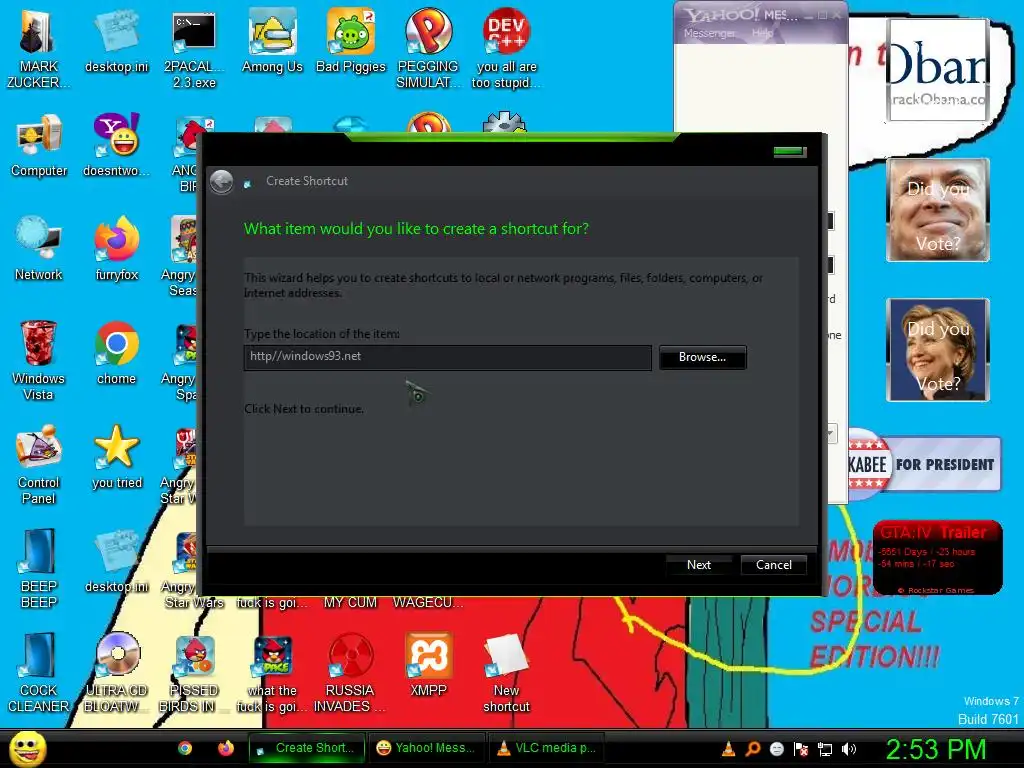
Task: Switch to Yahoo! Mess... taskbar item
Action: tap(427, 748)
